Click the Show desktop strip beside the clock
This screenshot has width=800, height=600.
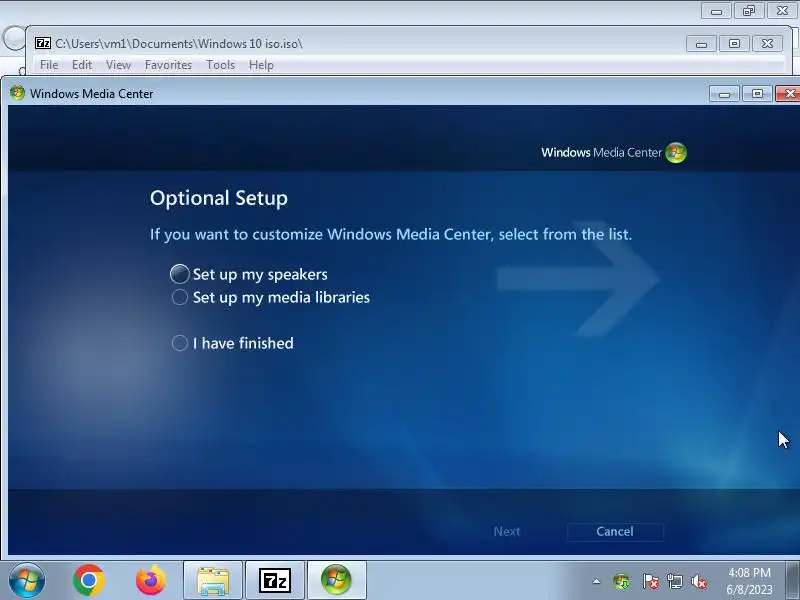(792, 581)
